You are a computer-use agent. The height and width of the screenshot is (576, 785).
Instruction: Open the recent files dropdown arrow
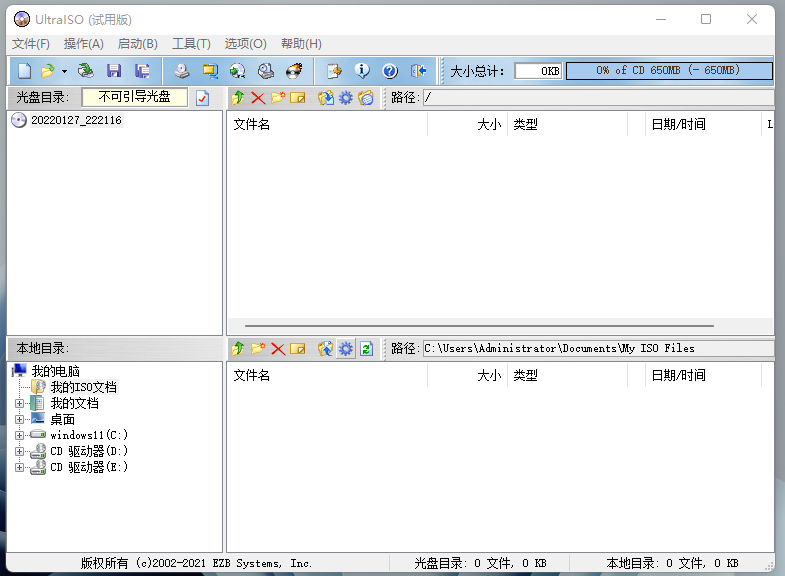[x=64, y=71]
